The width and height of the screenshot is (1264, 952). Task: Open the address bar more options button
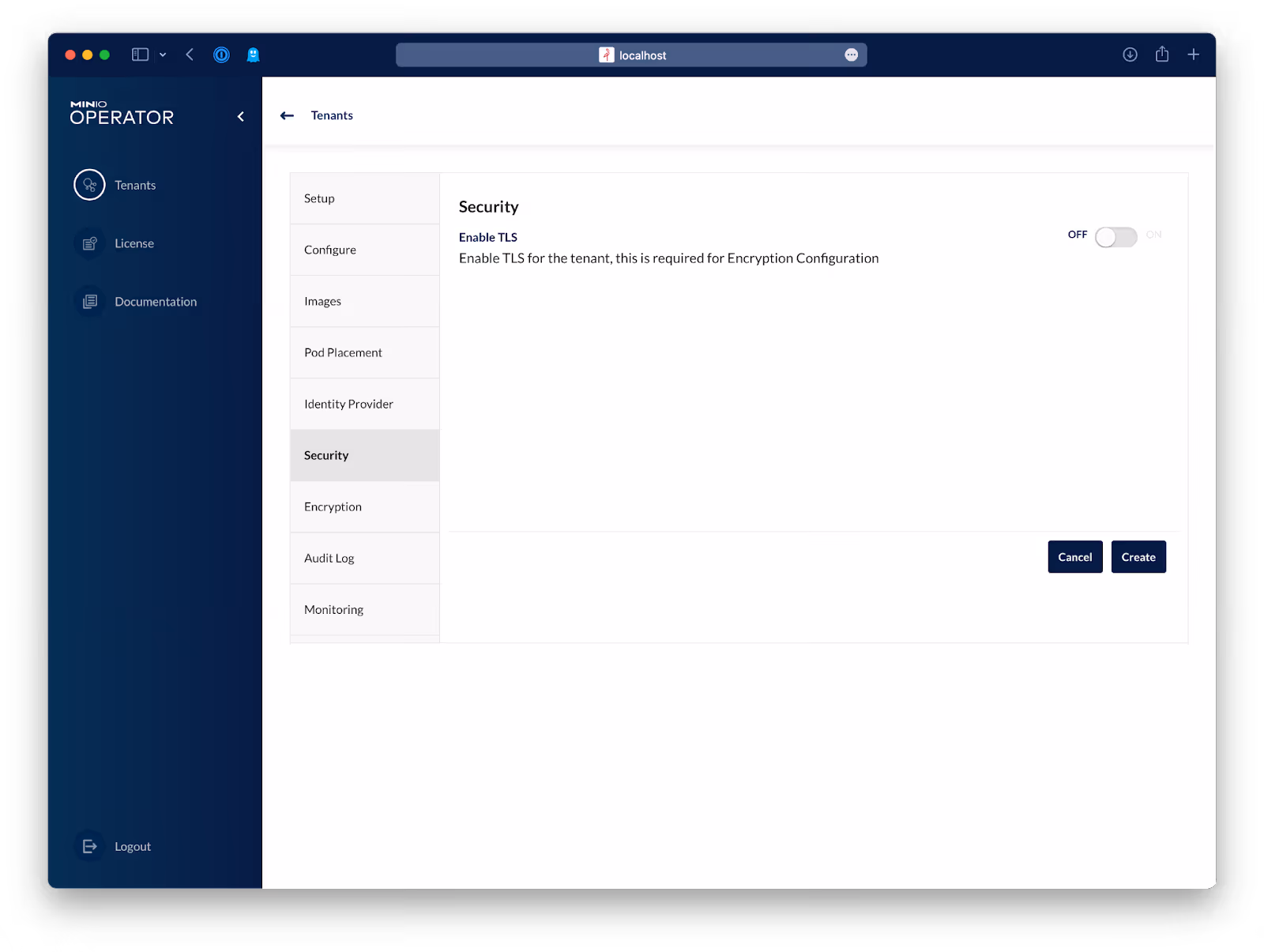tap(851, 55)
